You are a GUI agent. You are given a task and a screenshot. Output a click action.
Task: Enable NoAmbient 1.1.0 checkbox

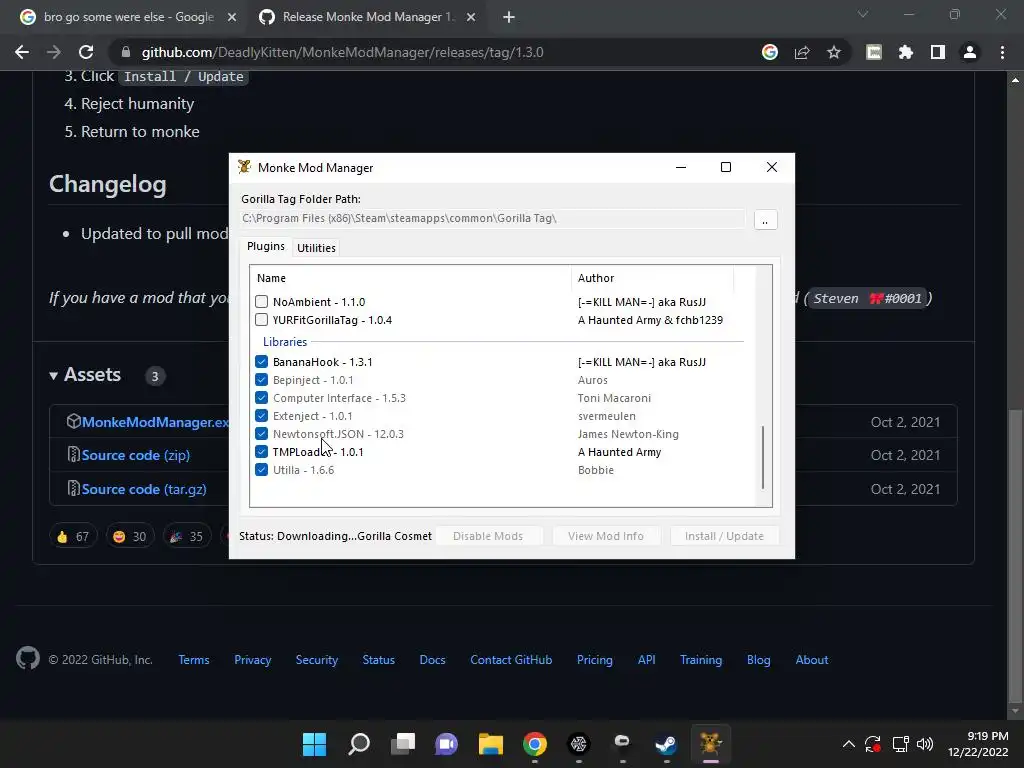[x=261, y=302]
